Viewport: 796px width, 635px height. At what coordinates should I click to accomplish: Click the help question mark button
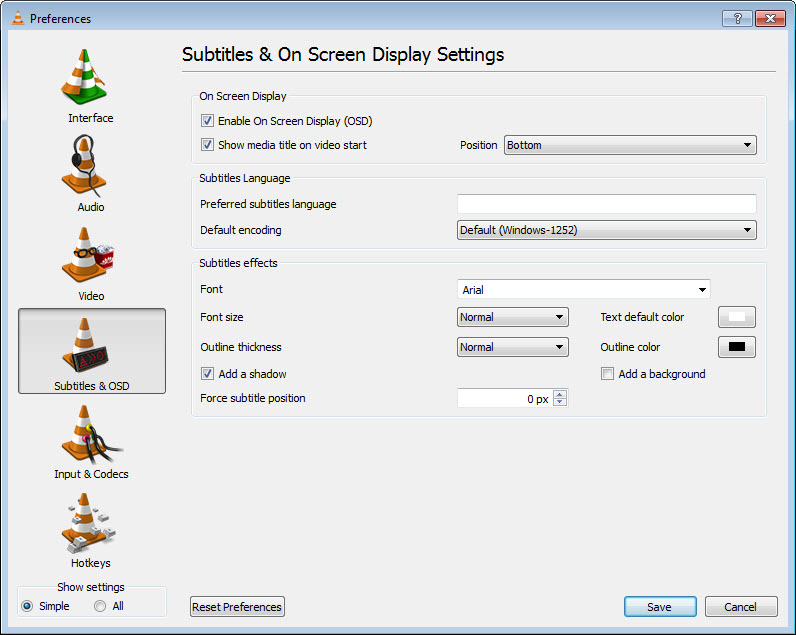click(x=736, y=18)
